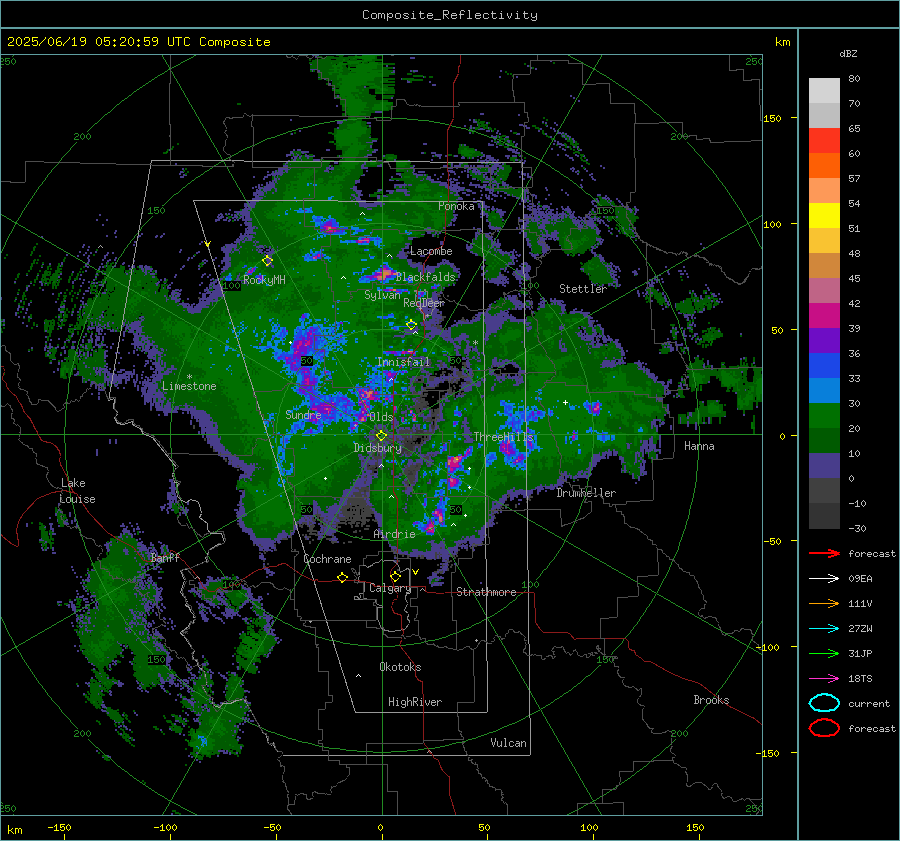Viewport: 900px width, 841px height.
Task: Click the Okotoks town label
Action: tap(400, 667)
